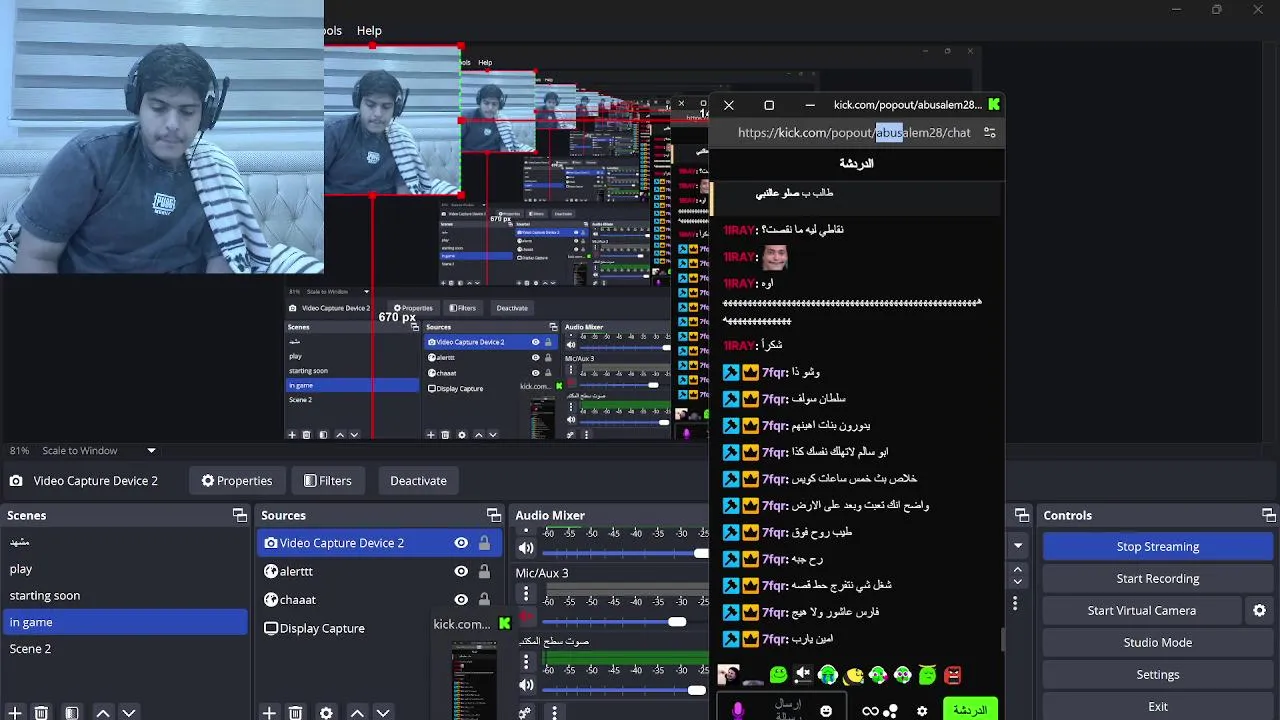Click Start Virtual Camera button
Viewport: 1280px width, 720px height.
coord(1141,611)
